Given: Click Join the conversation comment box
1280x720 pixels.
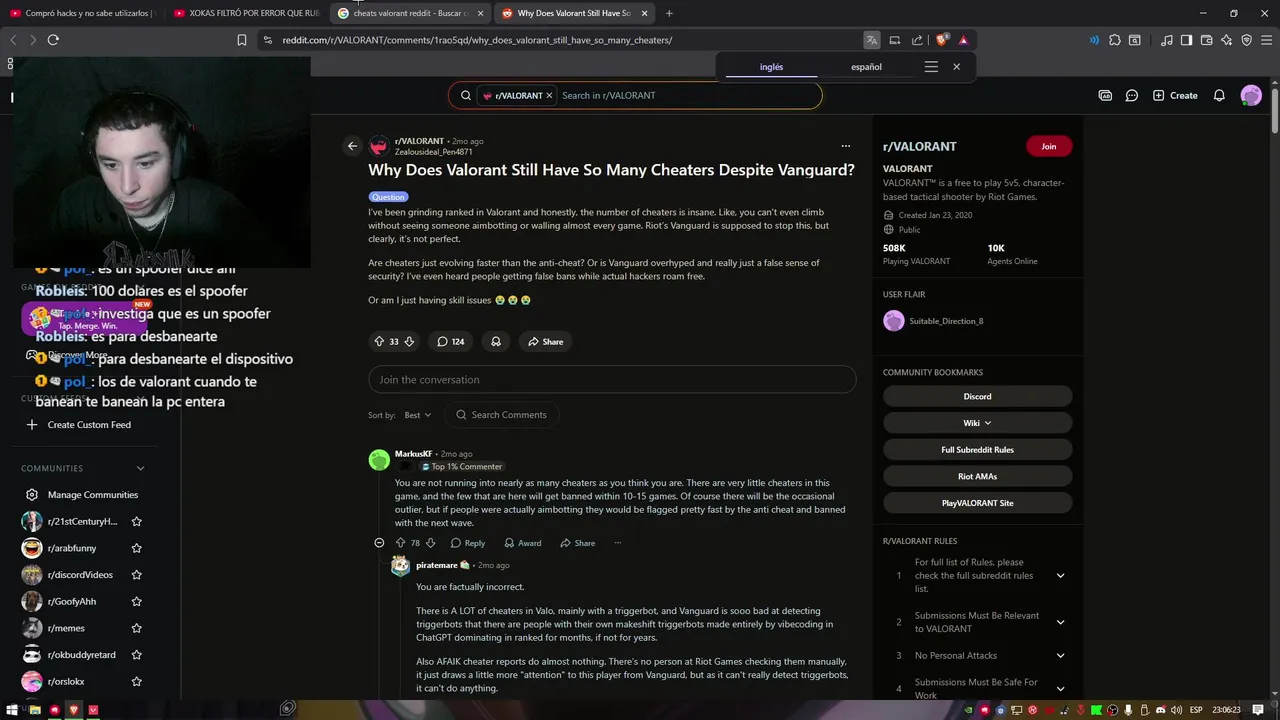Looking at the screenshot, I should coord(612,380).
